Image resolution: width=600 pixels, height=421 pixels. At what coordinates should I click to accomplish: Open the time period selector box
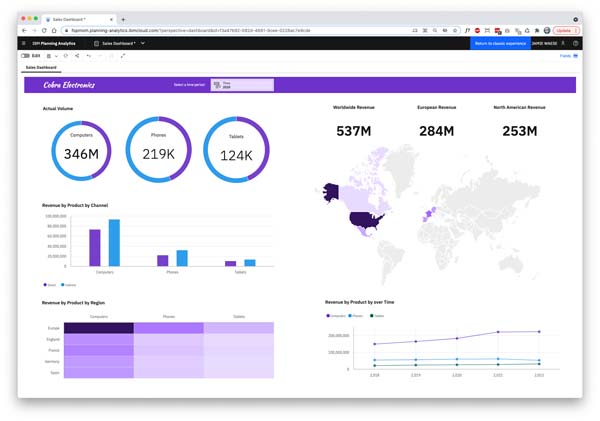242,85
